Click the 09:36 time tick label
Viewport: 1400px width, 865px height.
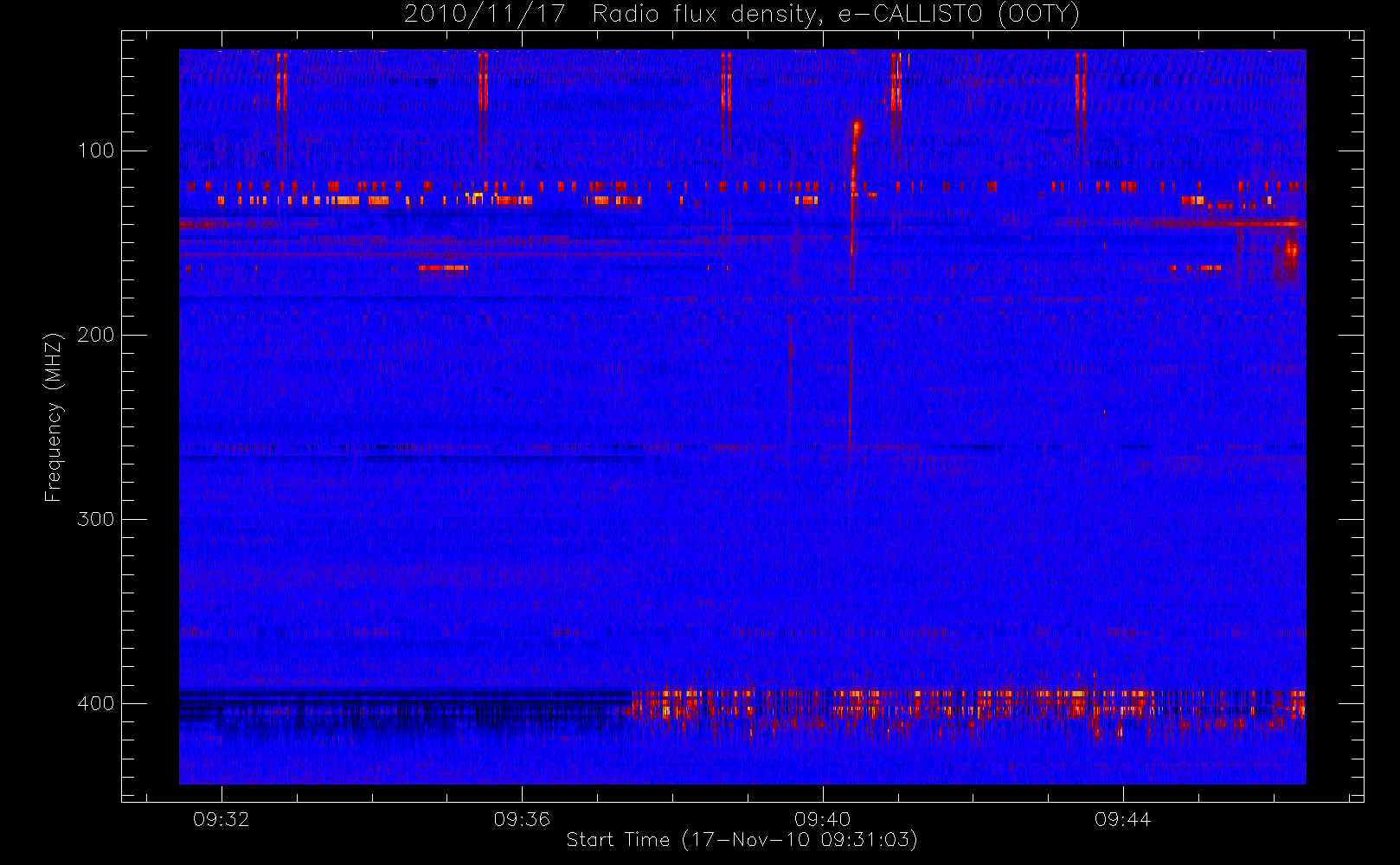tap(522, 819)
